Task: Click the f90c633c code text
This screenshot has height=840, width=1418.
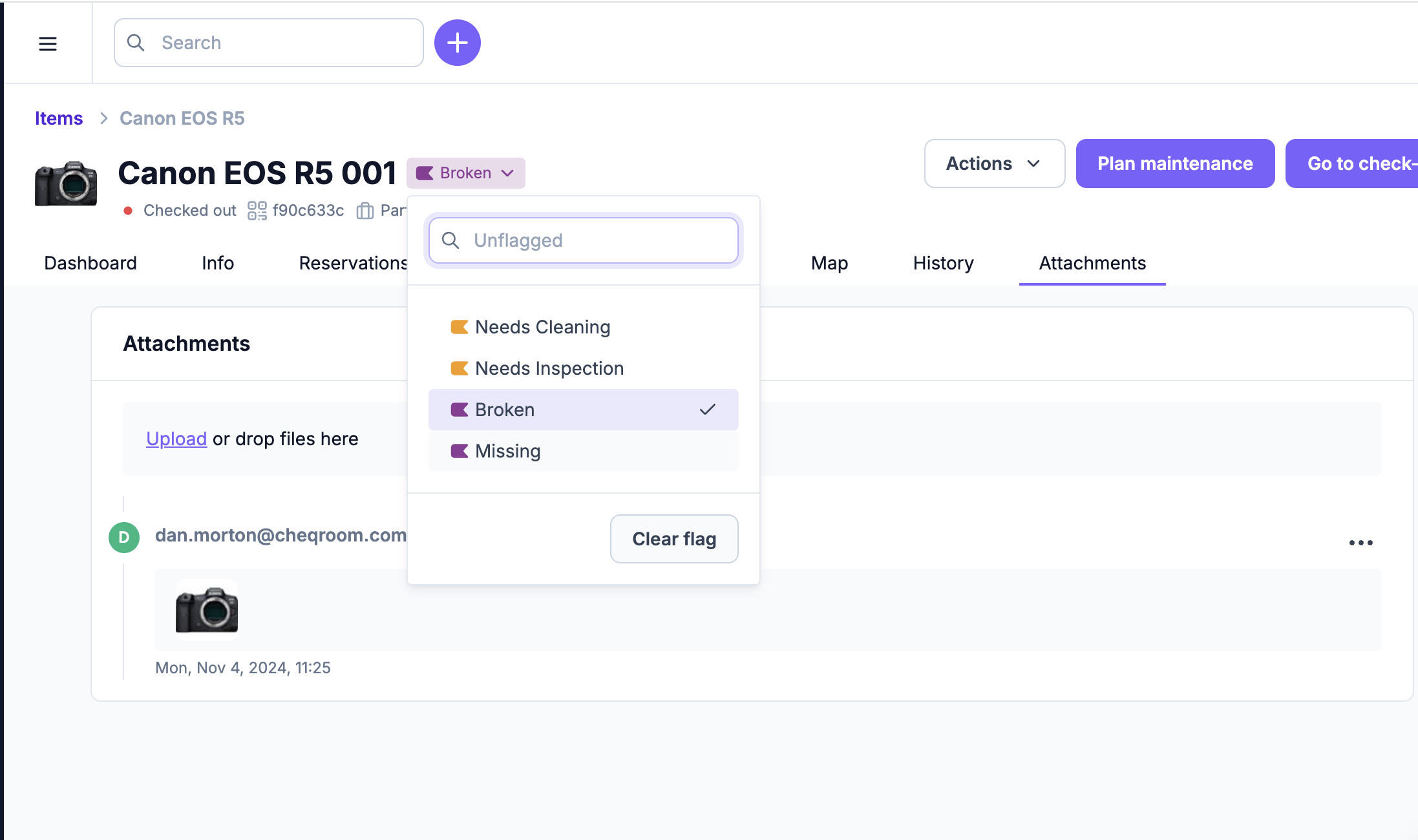Action: coord(308,211)
